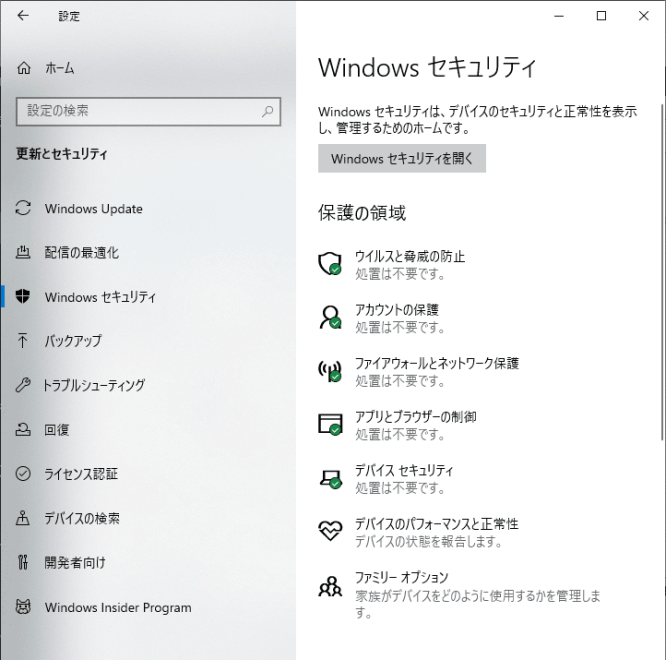Open デバイスのパフォーマンスと正常性 link
Viewport: 666px width, 660px height.
(437, 524)
